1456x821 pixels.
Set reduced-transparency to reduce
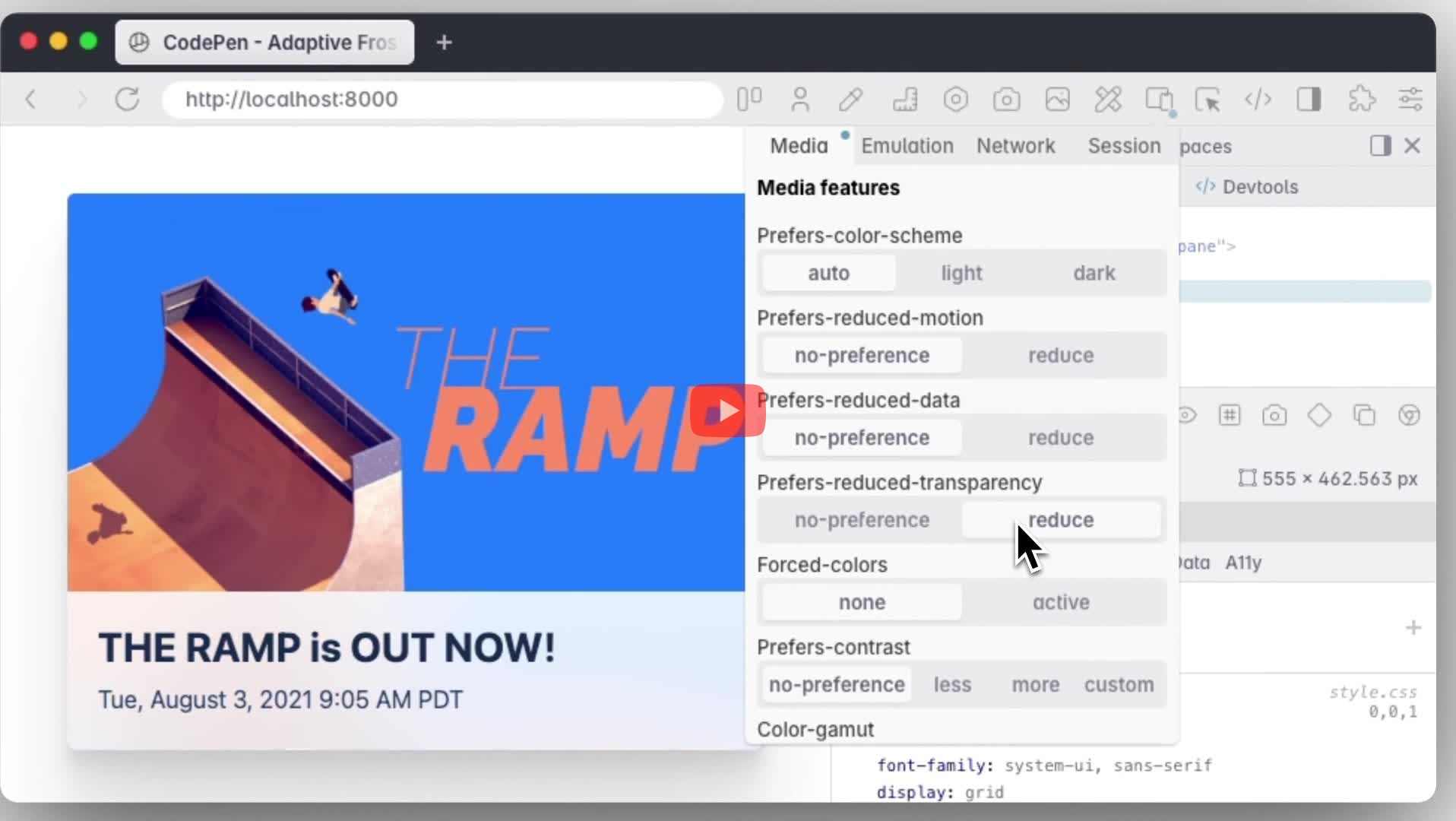[1061, 520]
